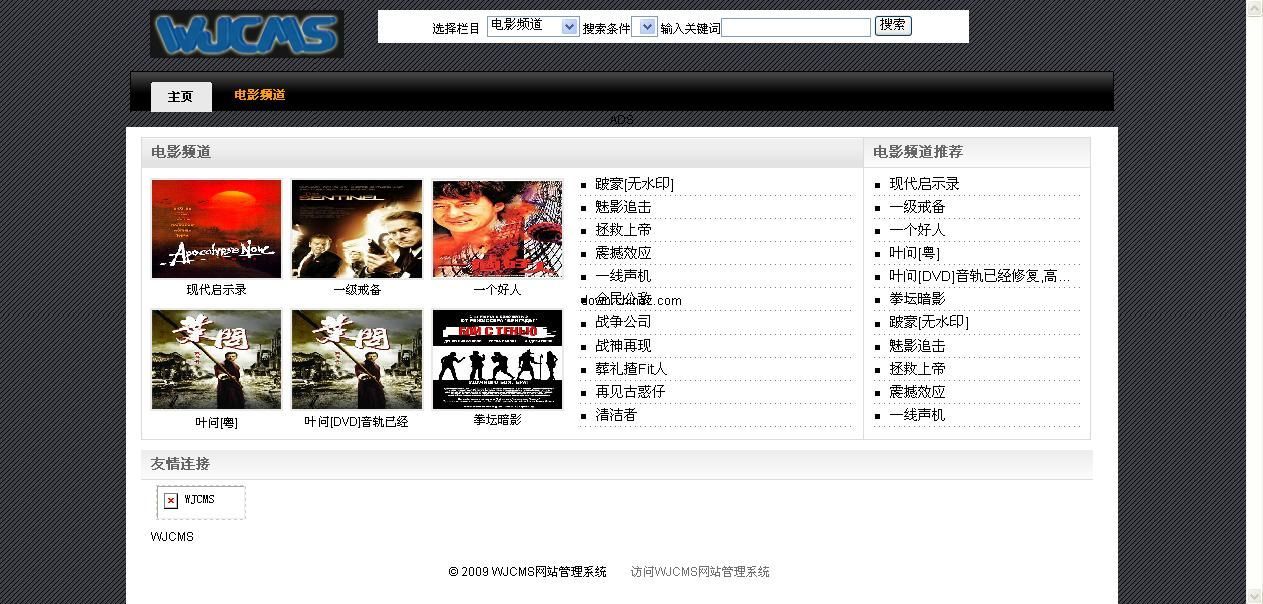Click the 搜索 button
Image resolution: width=1263 pixels, height=604 pixels.
click(x=893, y=25)
